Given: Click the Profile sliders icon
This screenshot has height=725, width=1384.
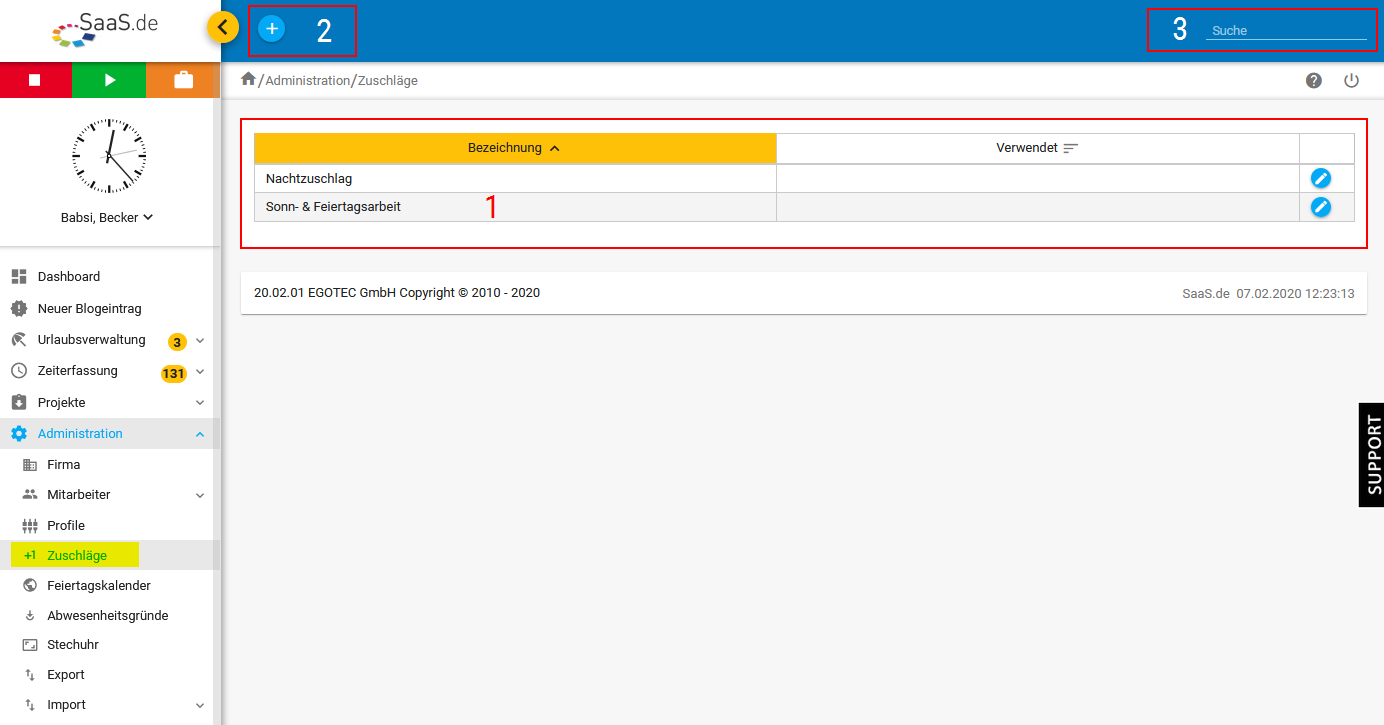Looking at the screenshot, I should tap(30, 525).
